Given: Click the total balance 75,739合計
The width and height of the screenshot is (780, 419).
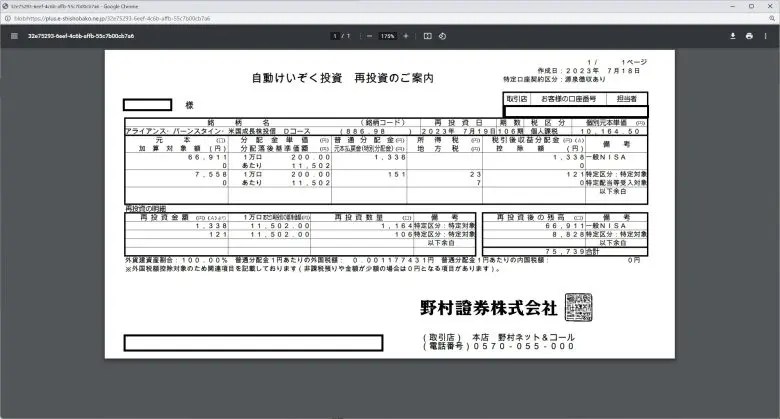Looking at the screenshot, I should click(572, 252).
